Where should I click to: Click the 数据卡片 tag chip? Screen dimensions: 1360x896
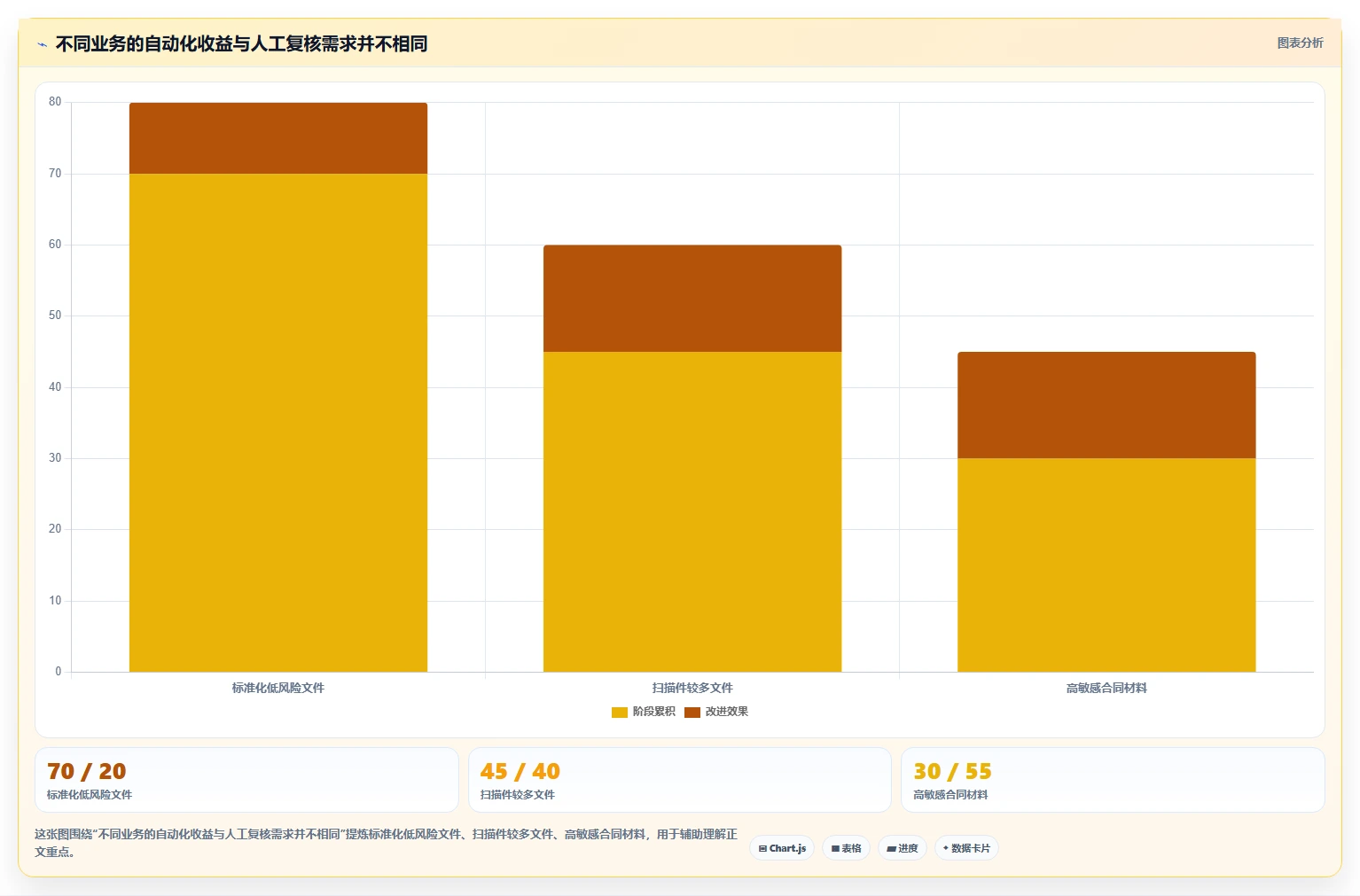coord(966,848)
